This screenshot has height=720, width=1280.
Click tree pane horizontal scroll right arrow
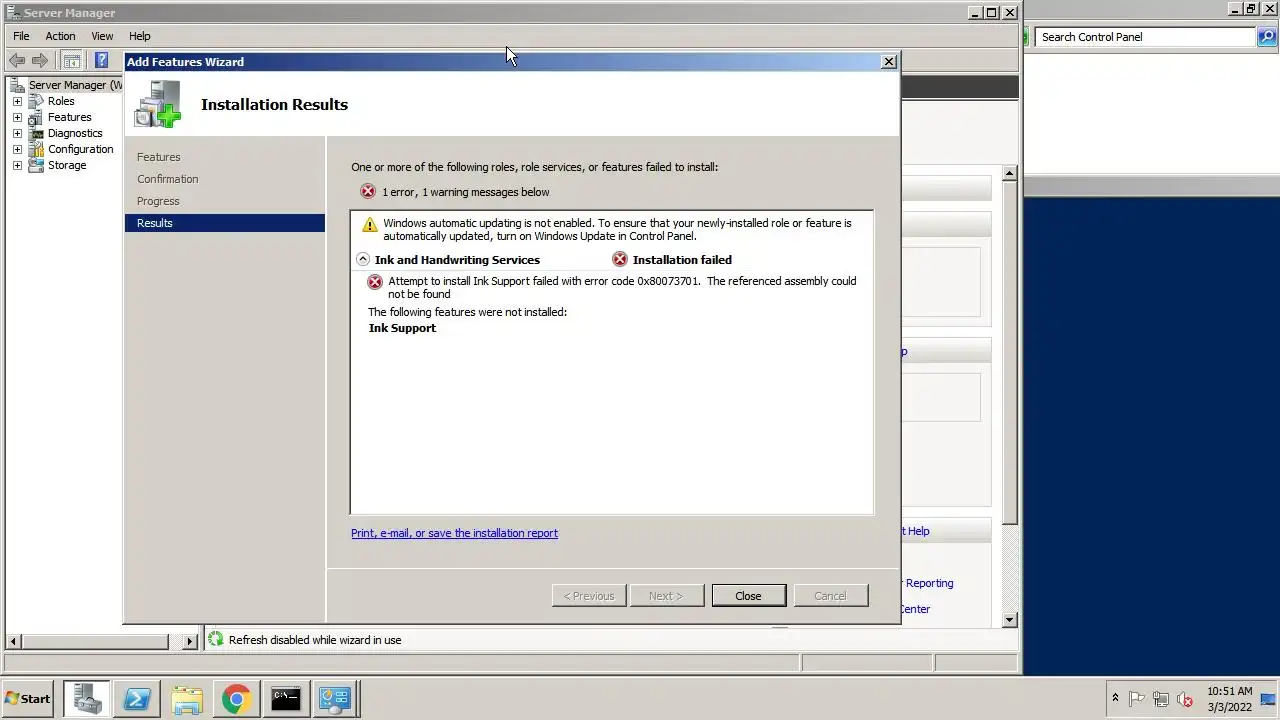pos(190,641)
